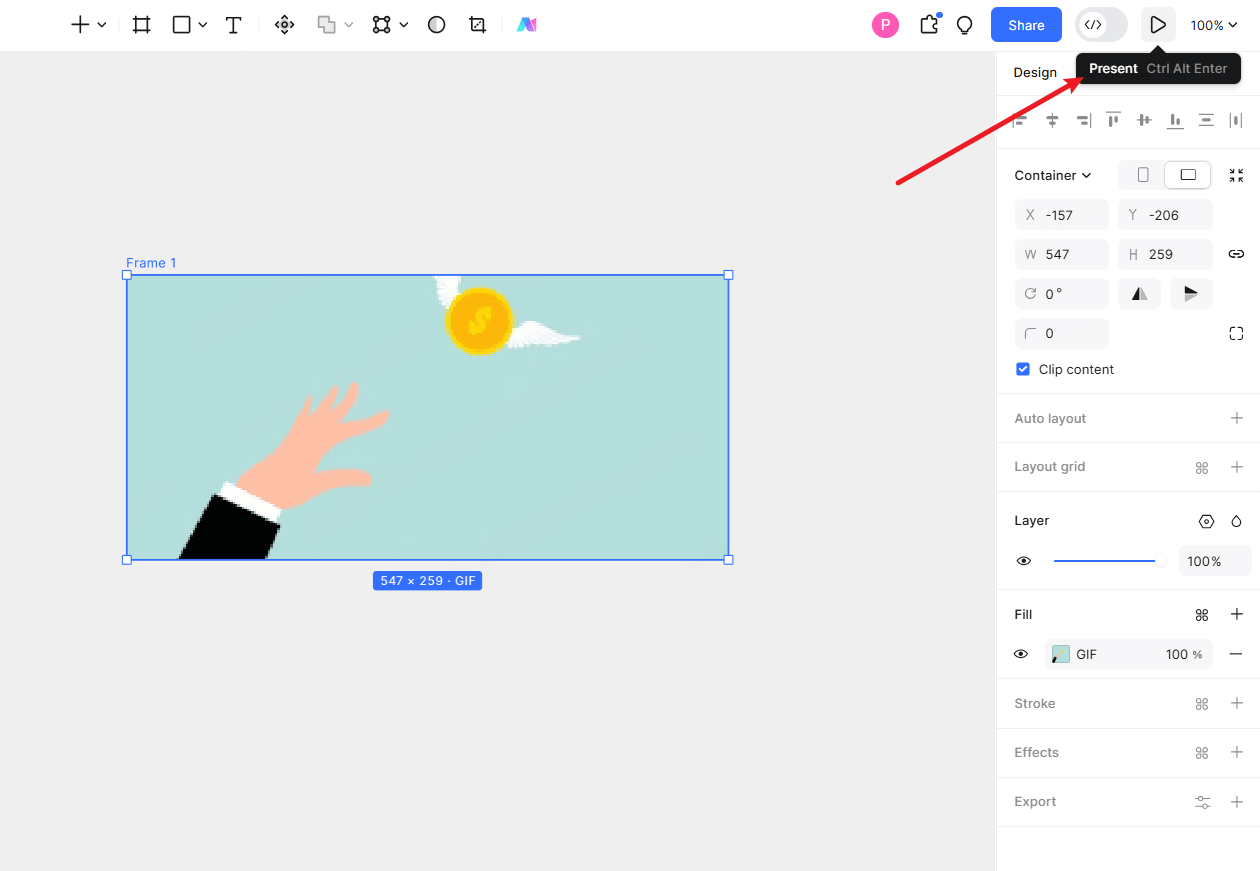Click the boolean operation icon
This screenshot has width=1260, height=871.
point(326,25)
